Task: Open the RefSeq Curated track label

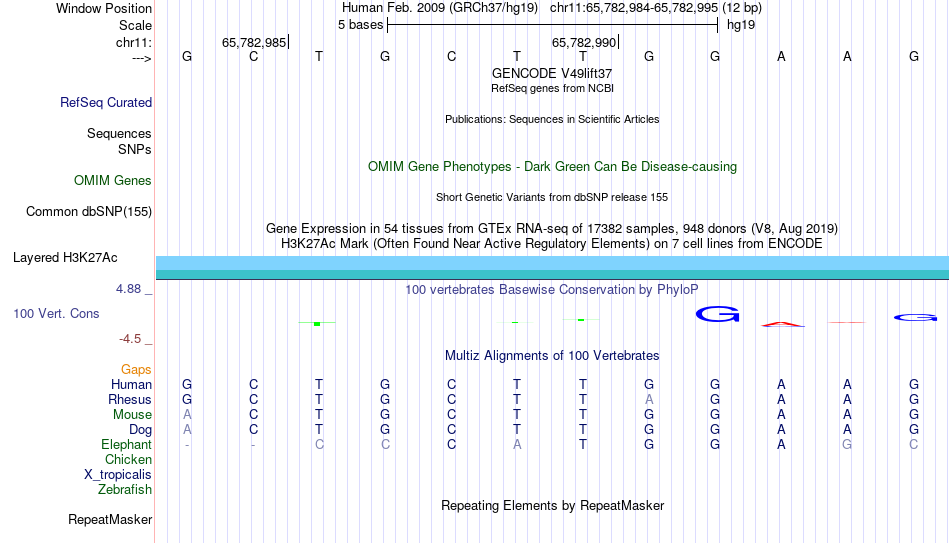Action: (106, 102)
